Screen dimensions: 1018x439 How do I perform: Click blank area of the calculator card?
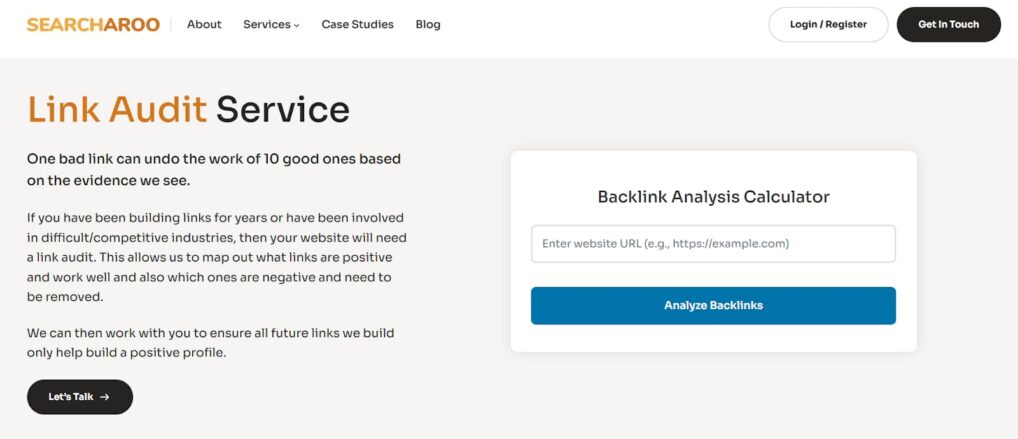point(714,339)
